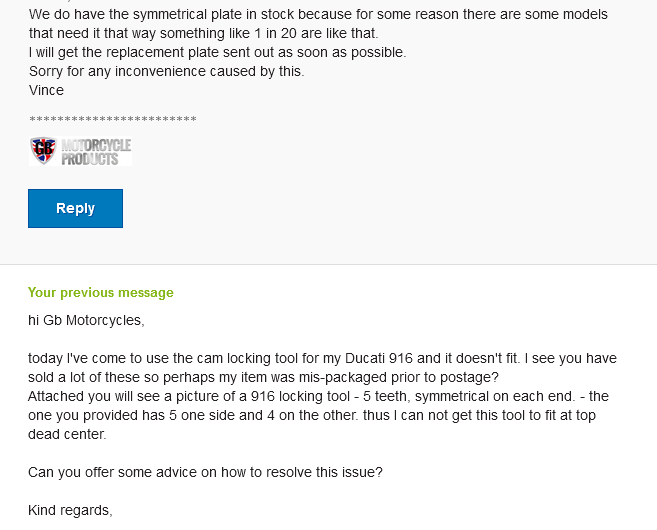This screenshot has height=530, width=657.
Task: Click the replacement plate sent out sentence
Action: (217, 52)
